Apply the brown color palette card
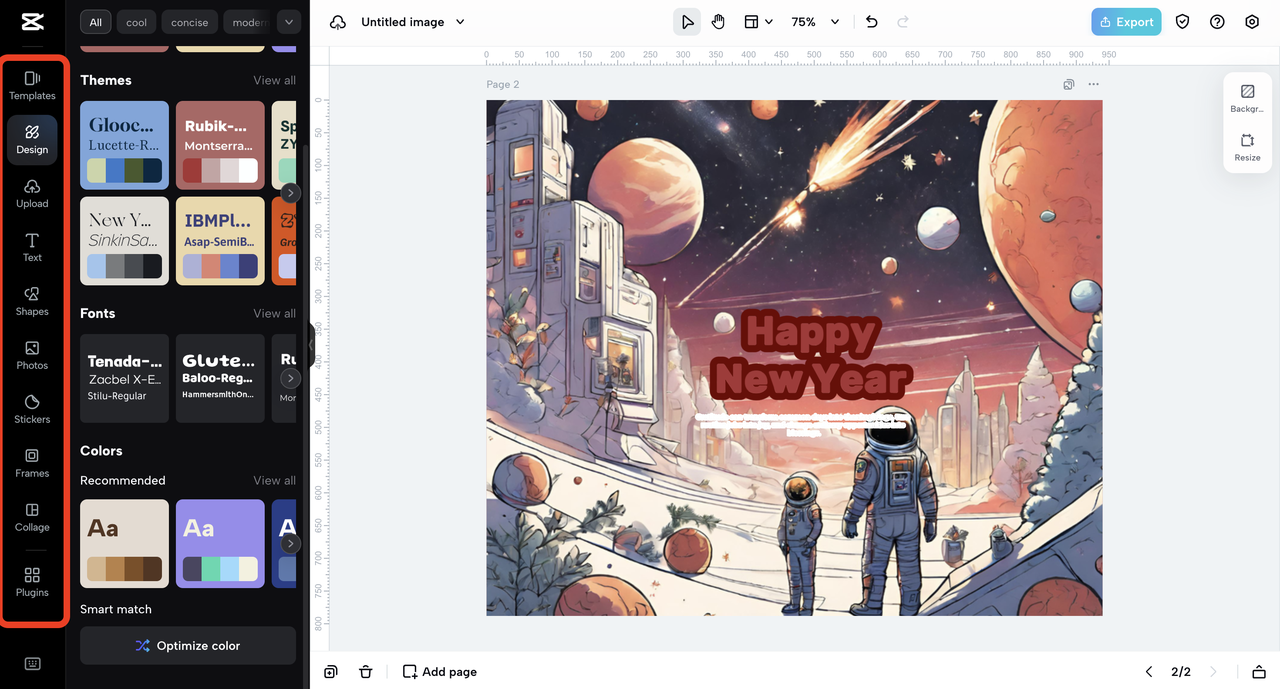Image resolution: width=1280 pixels, height=689 pixels. click(124, 544)
